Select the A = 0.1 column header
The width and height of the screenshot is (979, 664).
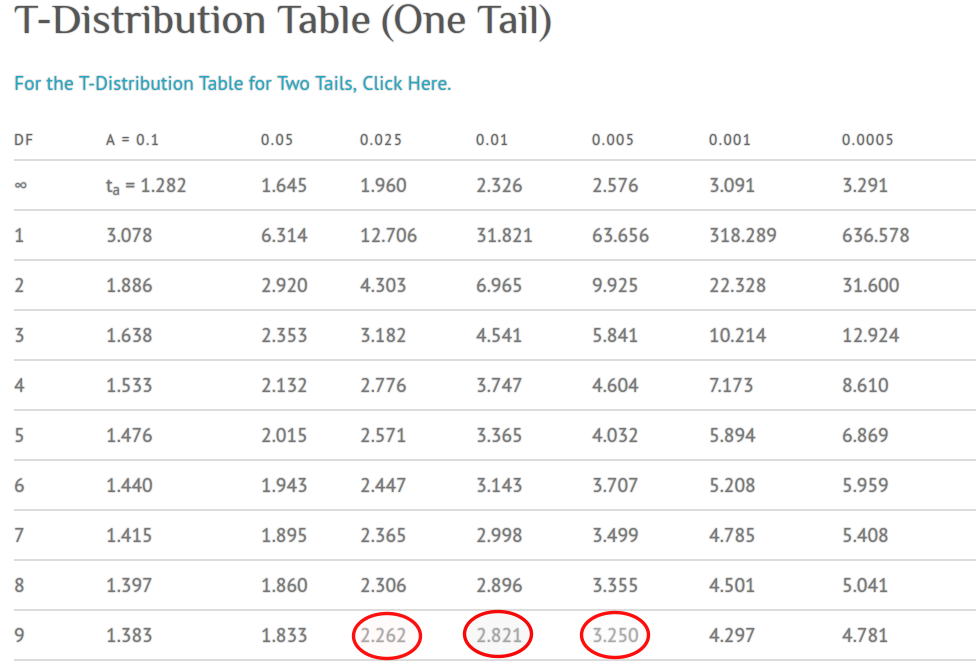click(x=132, y=140)
